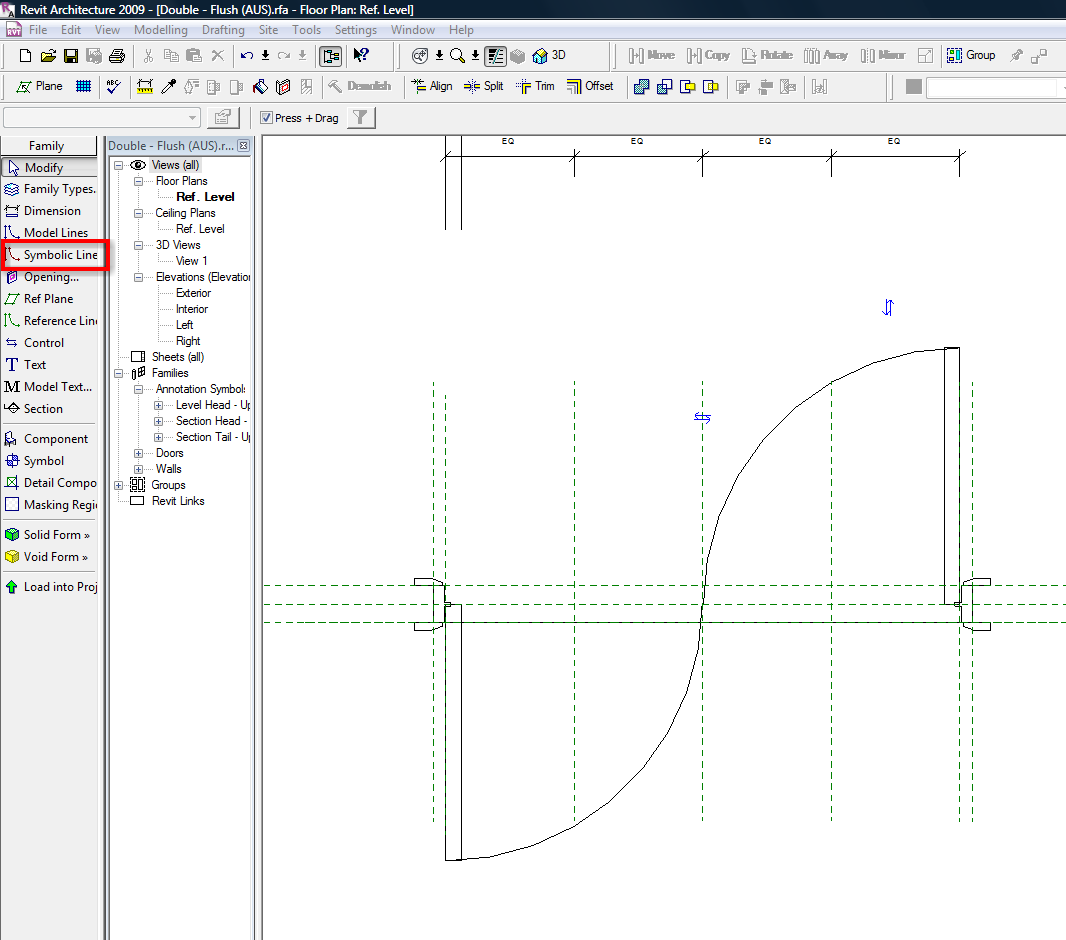The width and height of the screenshot is (1066, 940).
Task: Collapse the Elevations tree node
Action: [x=139, y=277]
